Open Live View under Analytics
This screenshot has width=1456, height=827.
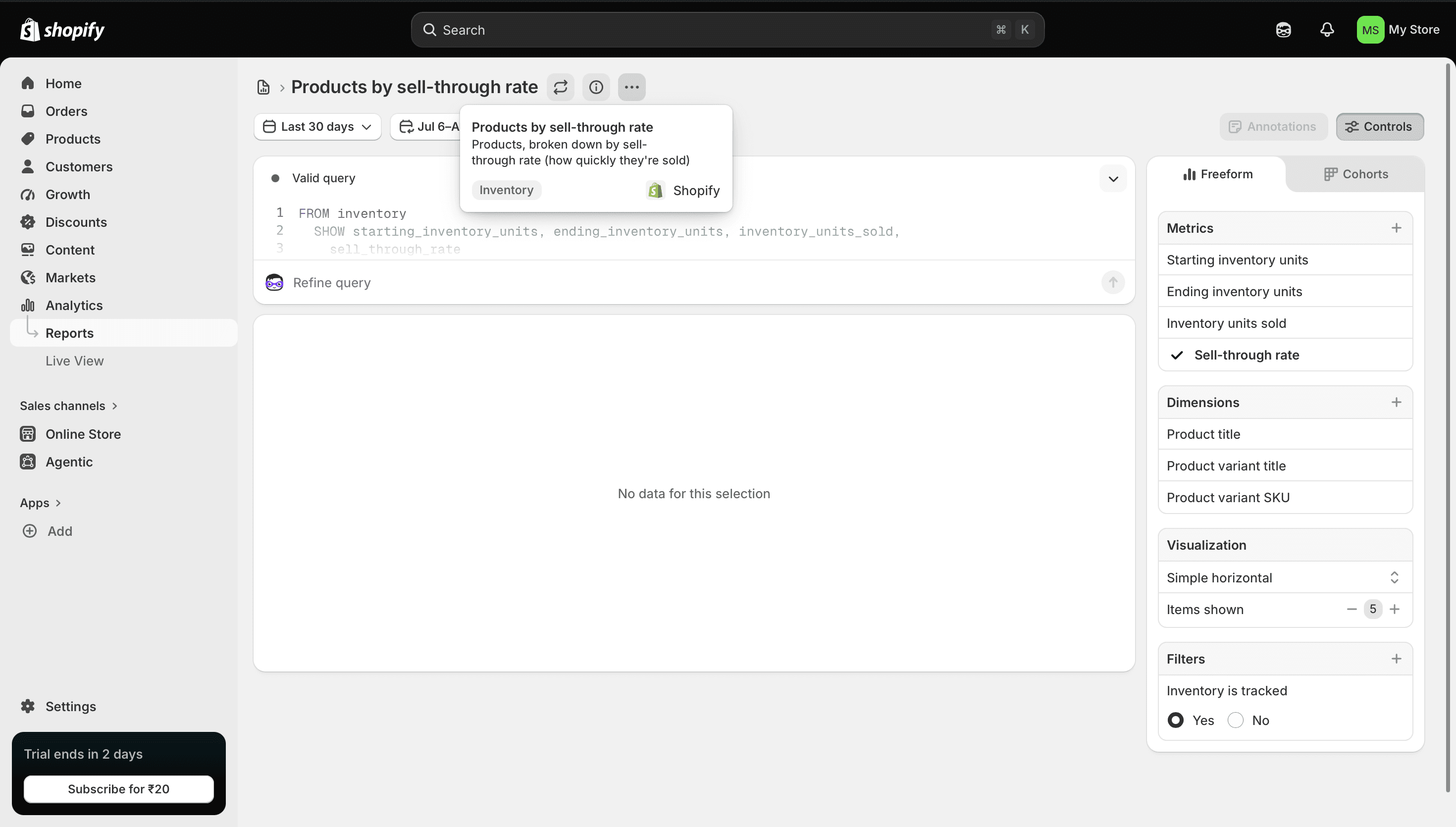click(x=74, y=361)
